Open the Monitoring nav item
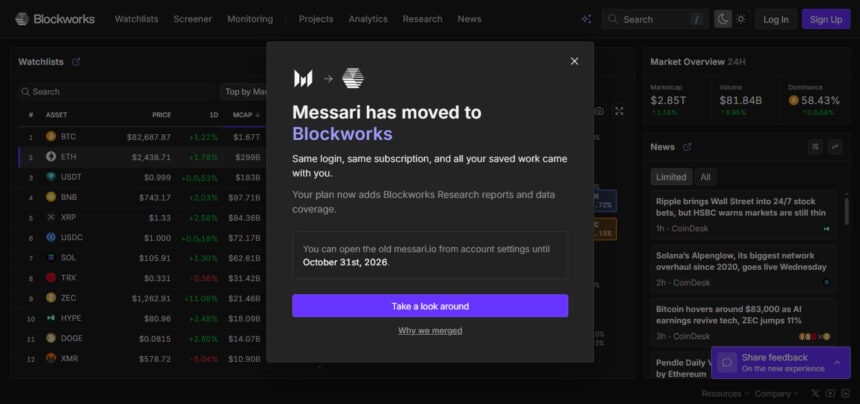This screenshot has width=860, height=404. (250, 19)
